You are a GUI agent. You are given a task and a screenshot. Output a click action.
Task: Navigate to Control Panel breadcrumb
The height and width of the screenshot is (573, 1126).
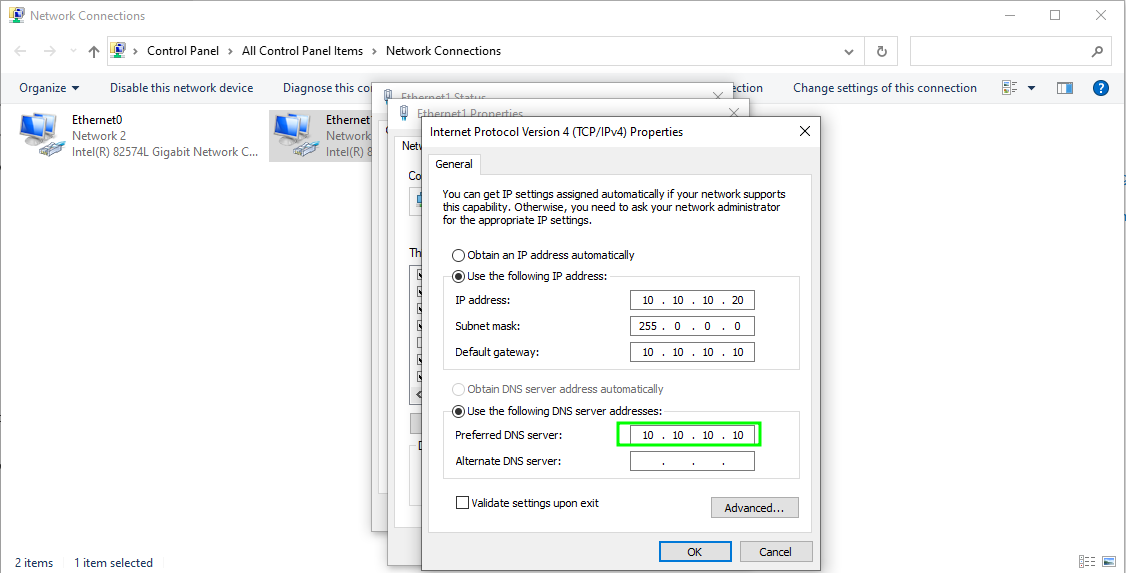182,51
